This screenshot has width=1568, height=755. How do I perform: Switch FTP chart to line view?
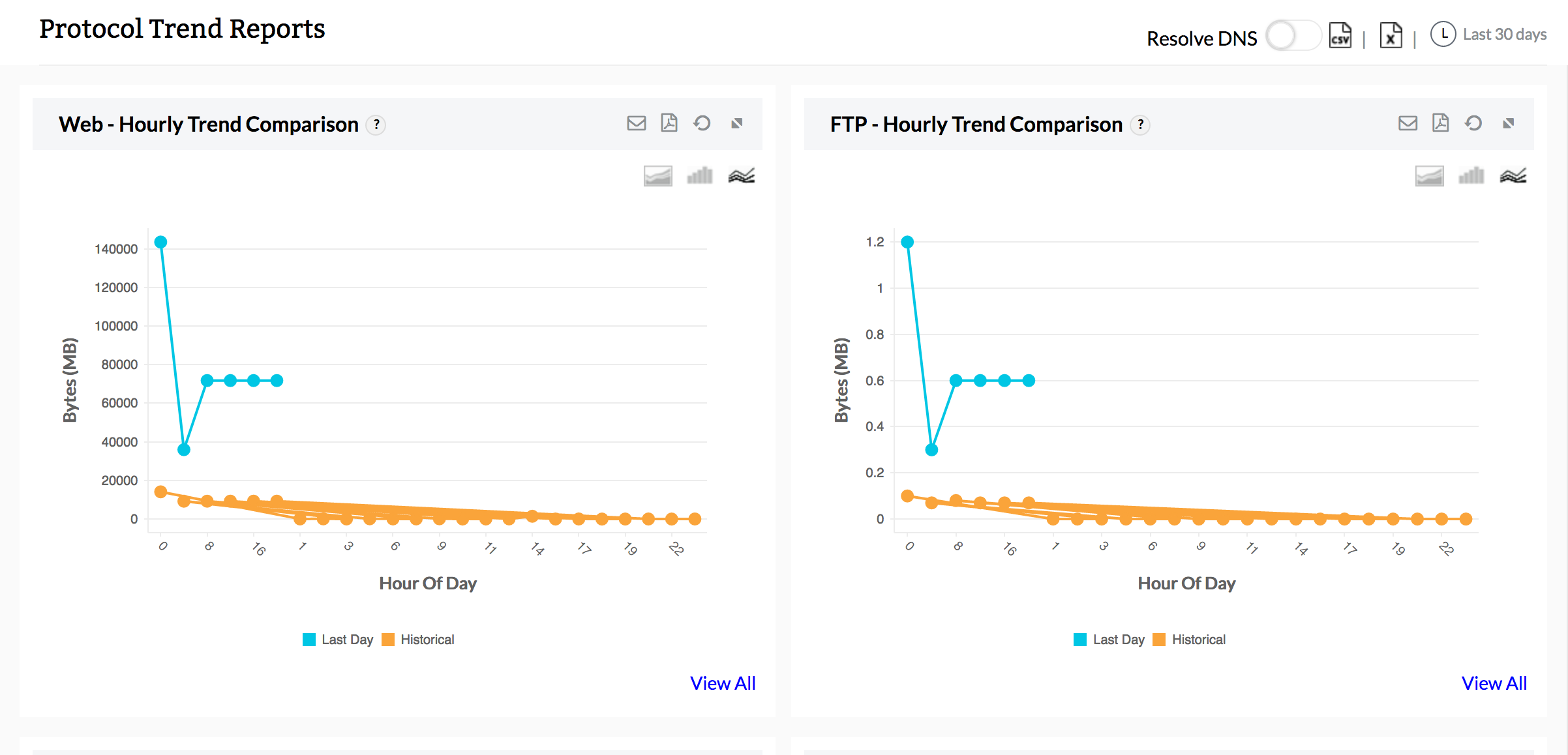click(1513, 176)
